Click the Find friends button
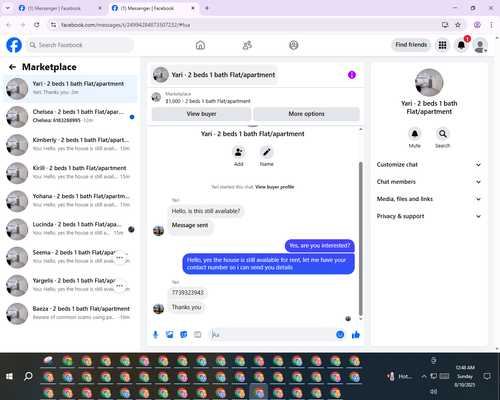This screenshot has width=500, height=400. [411, 45]
